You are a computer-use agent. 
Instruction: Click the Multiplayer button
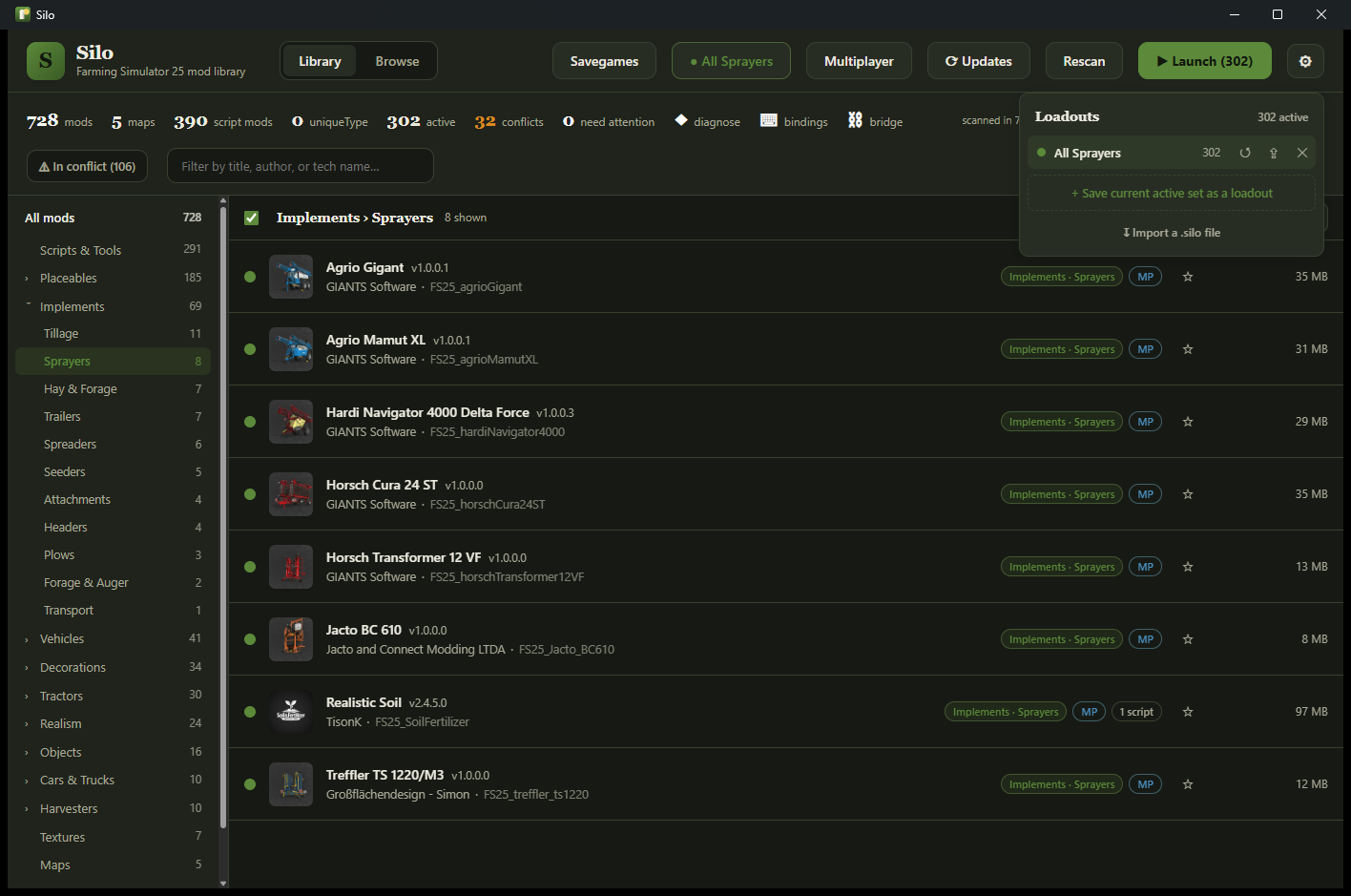859,61
